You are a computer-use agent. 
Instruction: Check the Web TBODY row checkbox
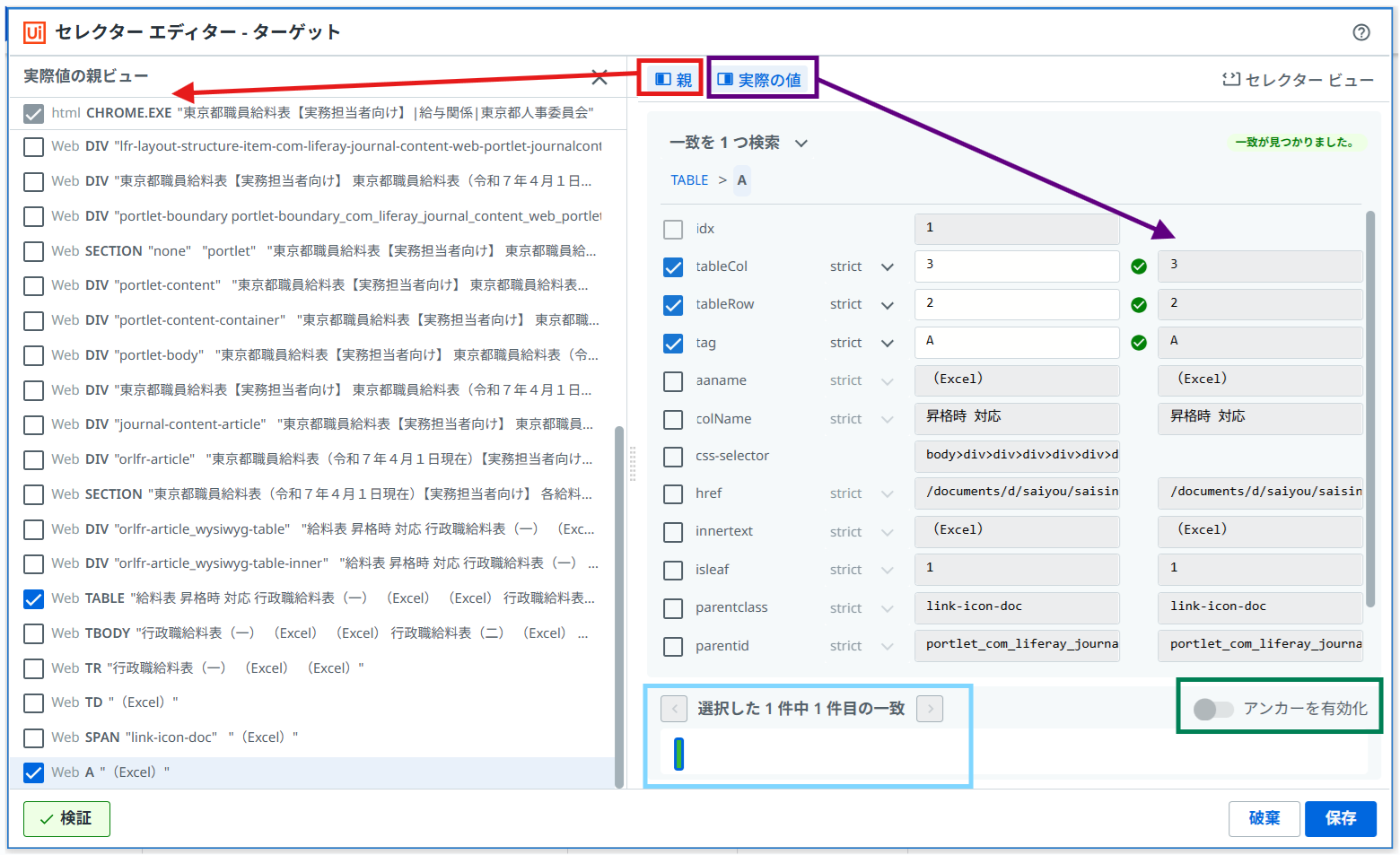34,634
